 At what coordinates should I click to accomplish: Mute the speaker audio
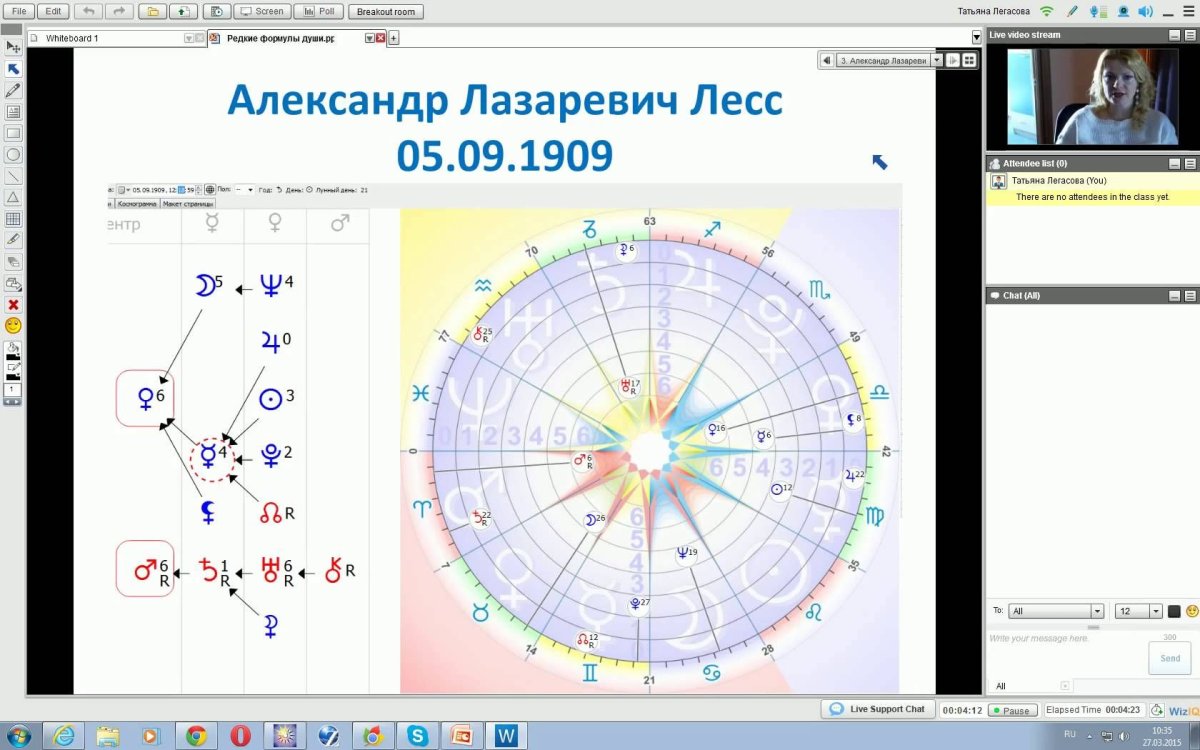(1143, 11)
